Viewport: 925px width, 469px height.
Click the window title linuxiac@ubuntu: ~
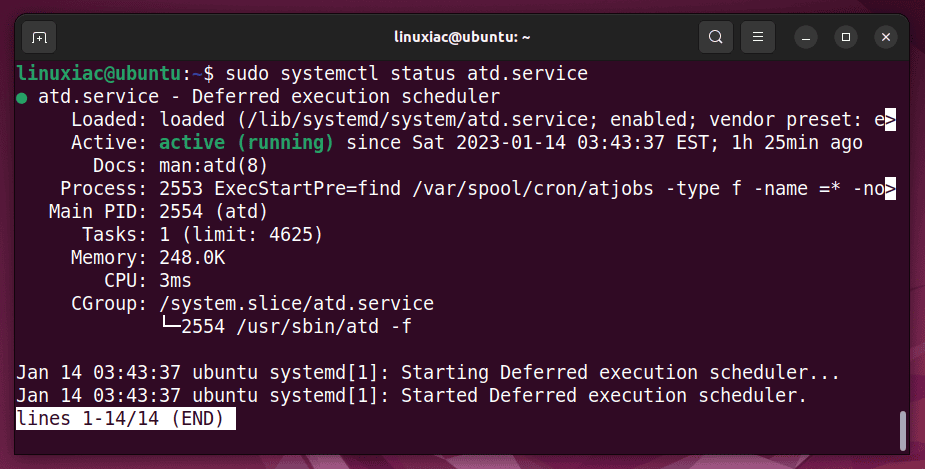point(462,37)
